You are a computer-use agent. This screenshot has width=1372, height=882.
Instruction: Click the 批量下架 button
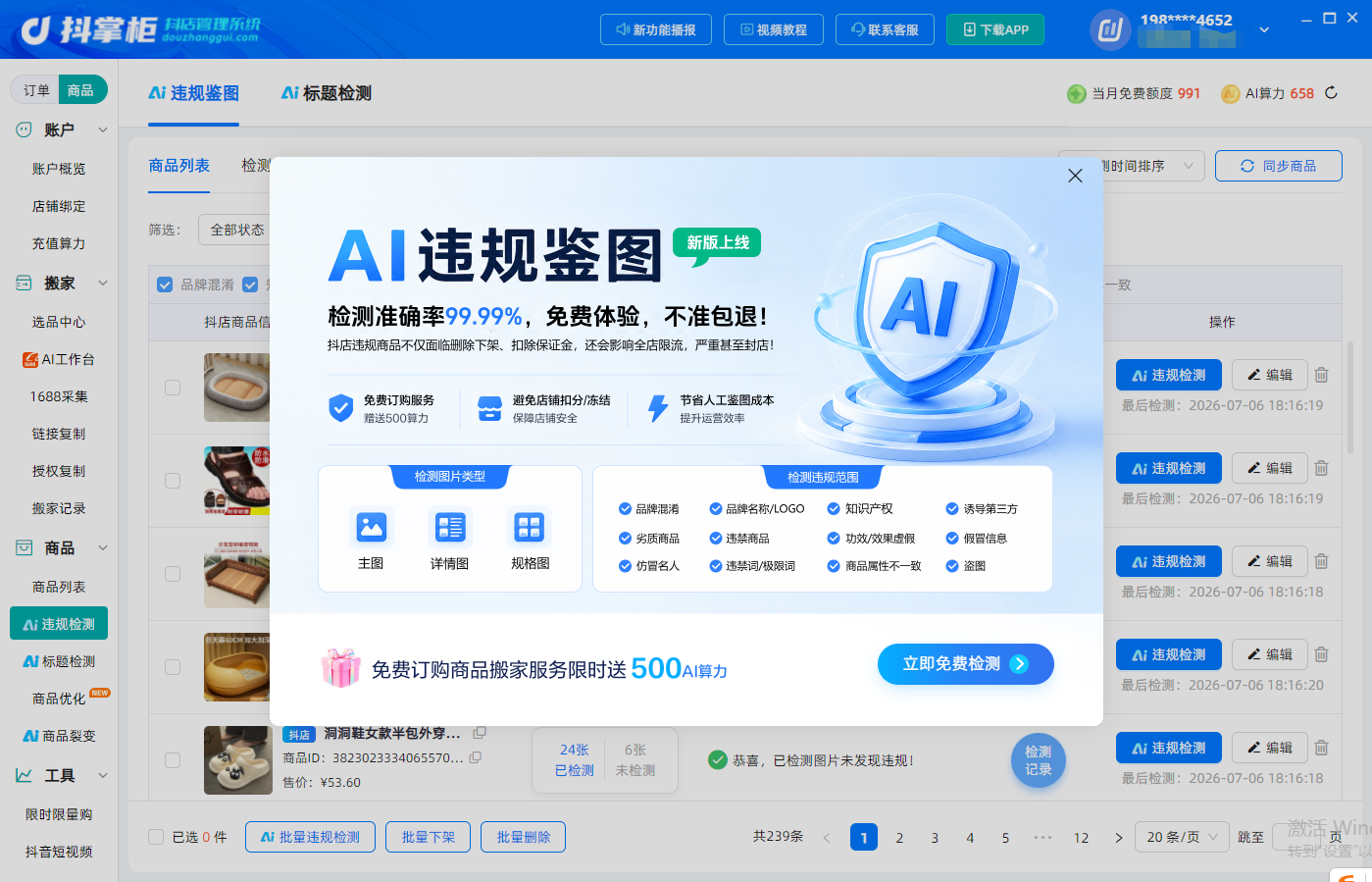pos(429,837)
